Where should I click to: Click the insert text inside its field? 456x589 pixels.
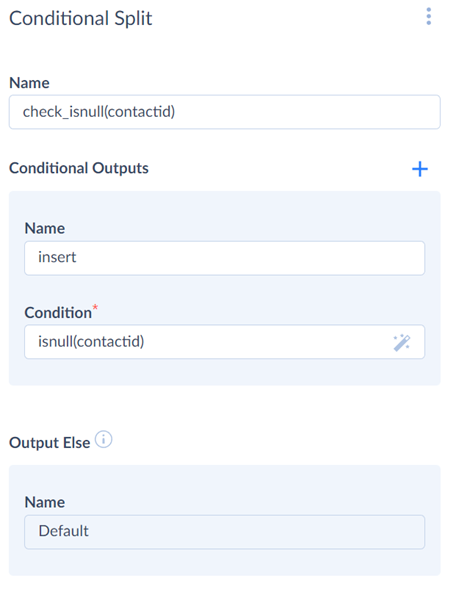[x=57, y=257]
